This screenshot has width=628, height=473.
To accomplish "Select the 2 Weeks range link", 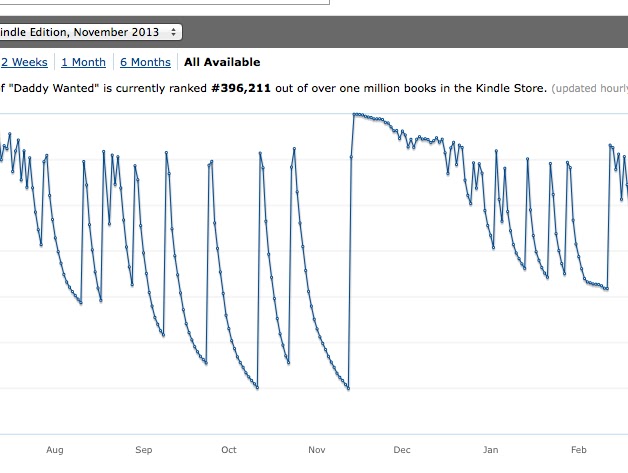I will pyautogui.click(x=24, y=62).
